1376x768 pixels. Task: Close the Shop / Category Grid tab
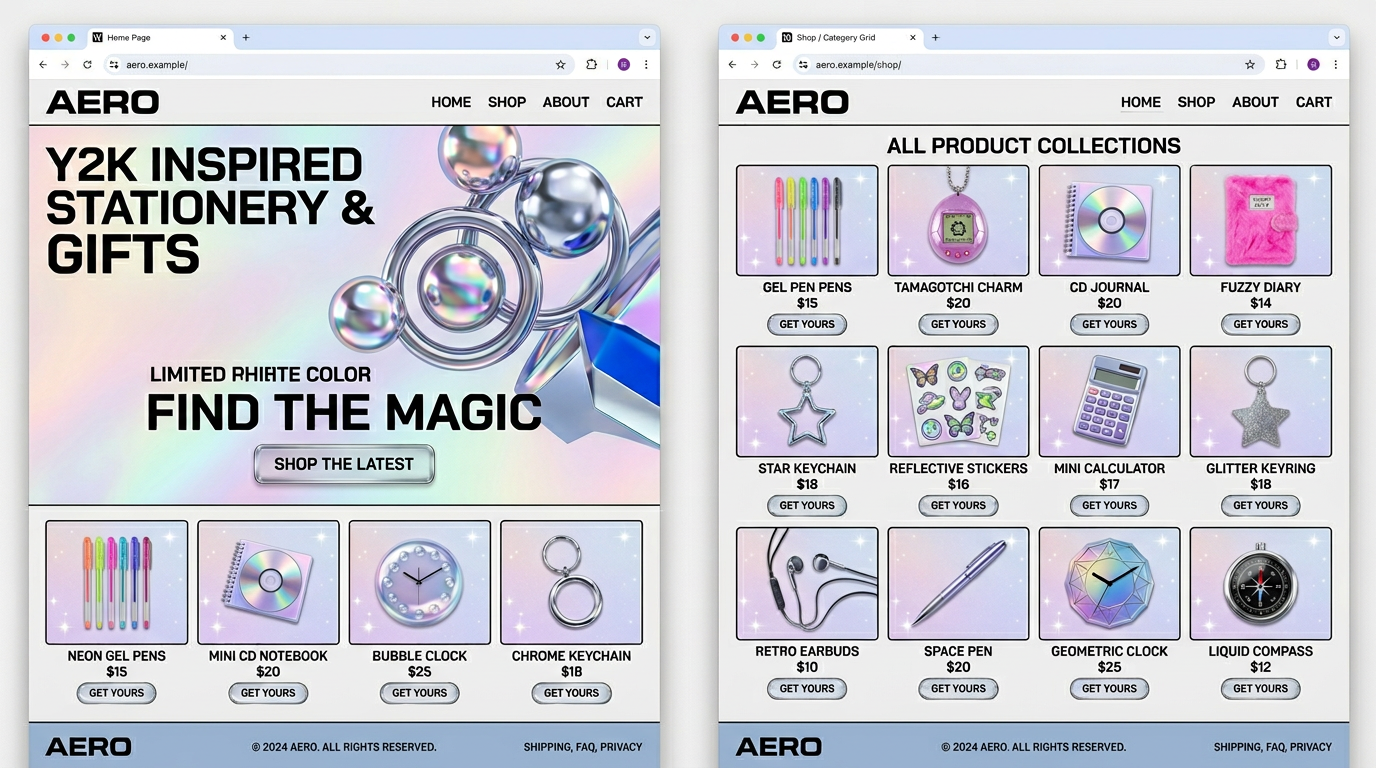point(912,38)
